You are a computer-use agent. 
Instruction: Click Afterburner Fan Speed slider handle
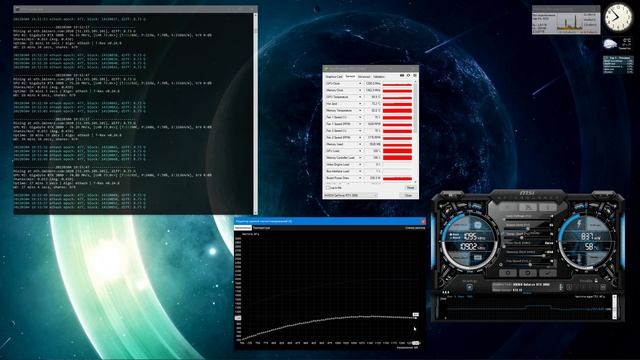tap(530, 264)
